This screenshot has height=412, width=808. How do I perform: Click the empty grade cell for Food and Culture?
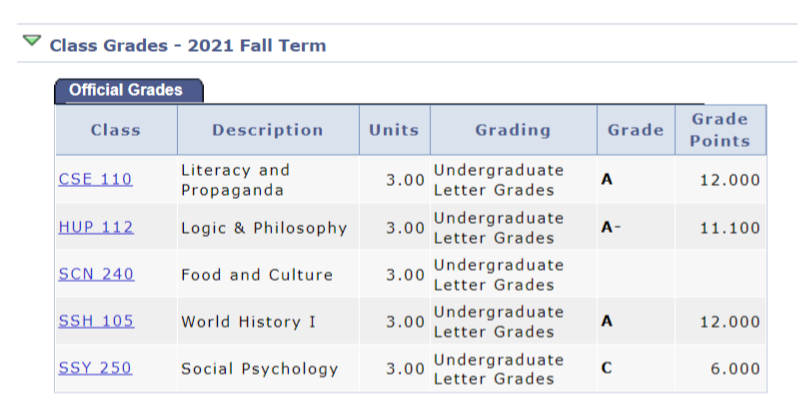coord(636,274)
